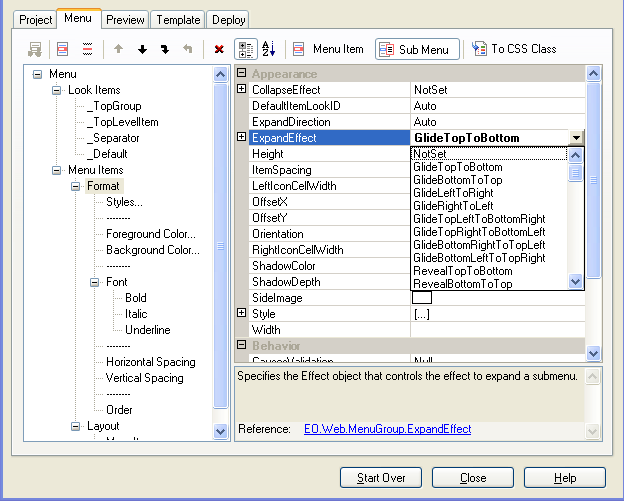The image size is (624, 501).
Task: Select the Underline tree item
Action: pyautogui.click(x=148, y=330)
